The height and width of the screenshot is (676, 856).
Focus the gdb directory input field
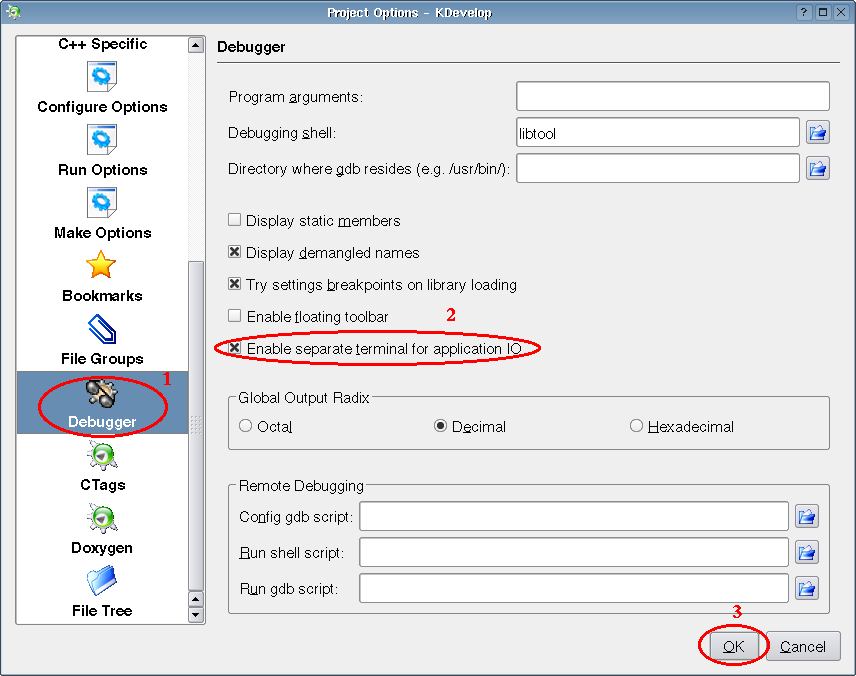click(658, 168)
